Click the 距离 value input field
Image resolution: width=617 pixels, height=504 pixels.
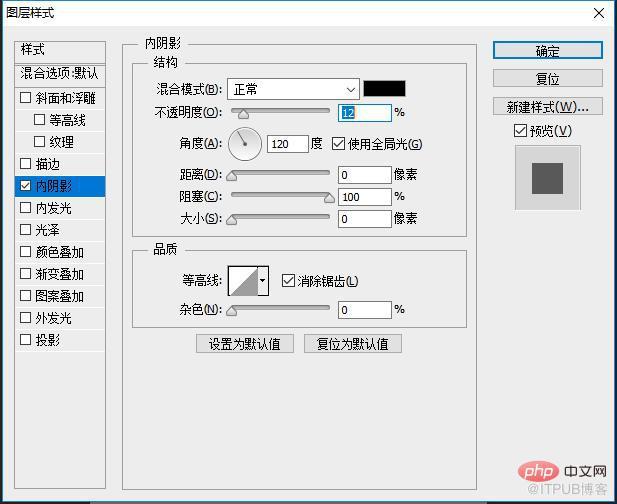coord(365,175)
